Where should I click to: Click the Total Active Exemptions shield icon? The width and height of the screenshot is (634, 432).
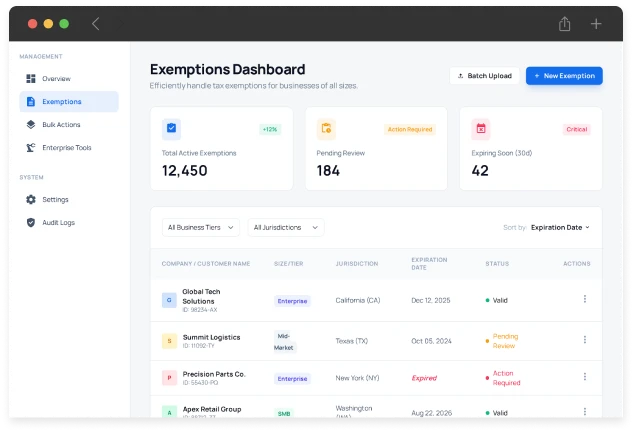point(171,128)
